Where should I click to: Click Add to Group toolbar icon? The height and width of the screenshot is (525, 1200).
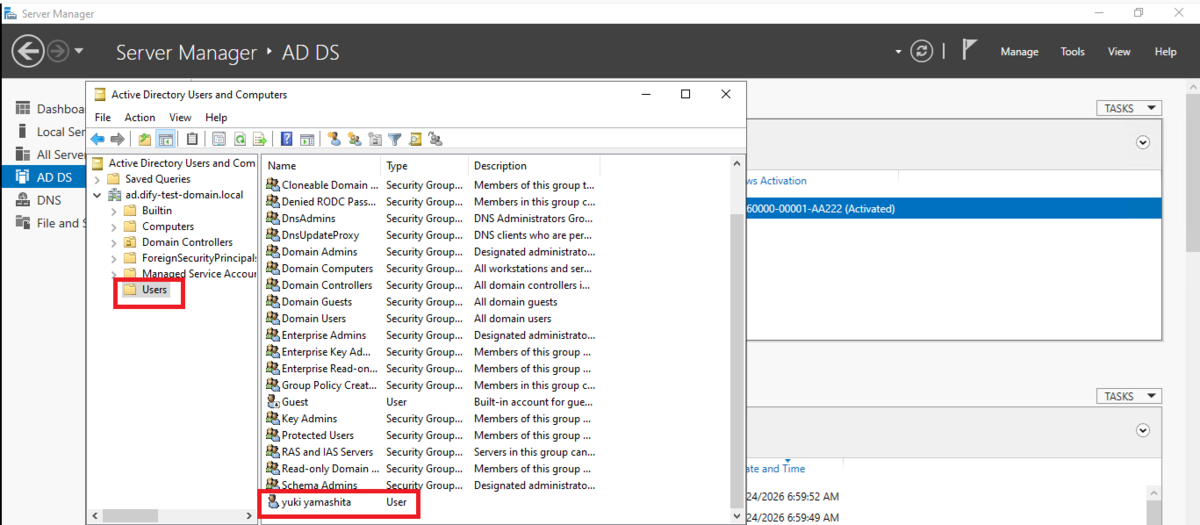click(434, 139)
